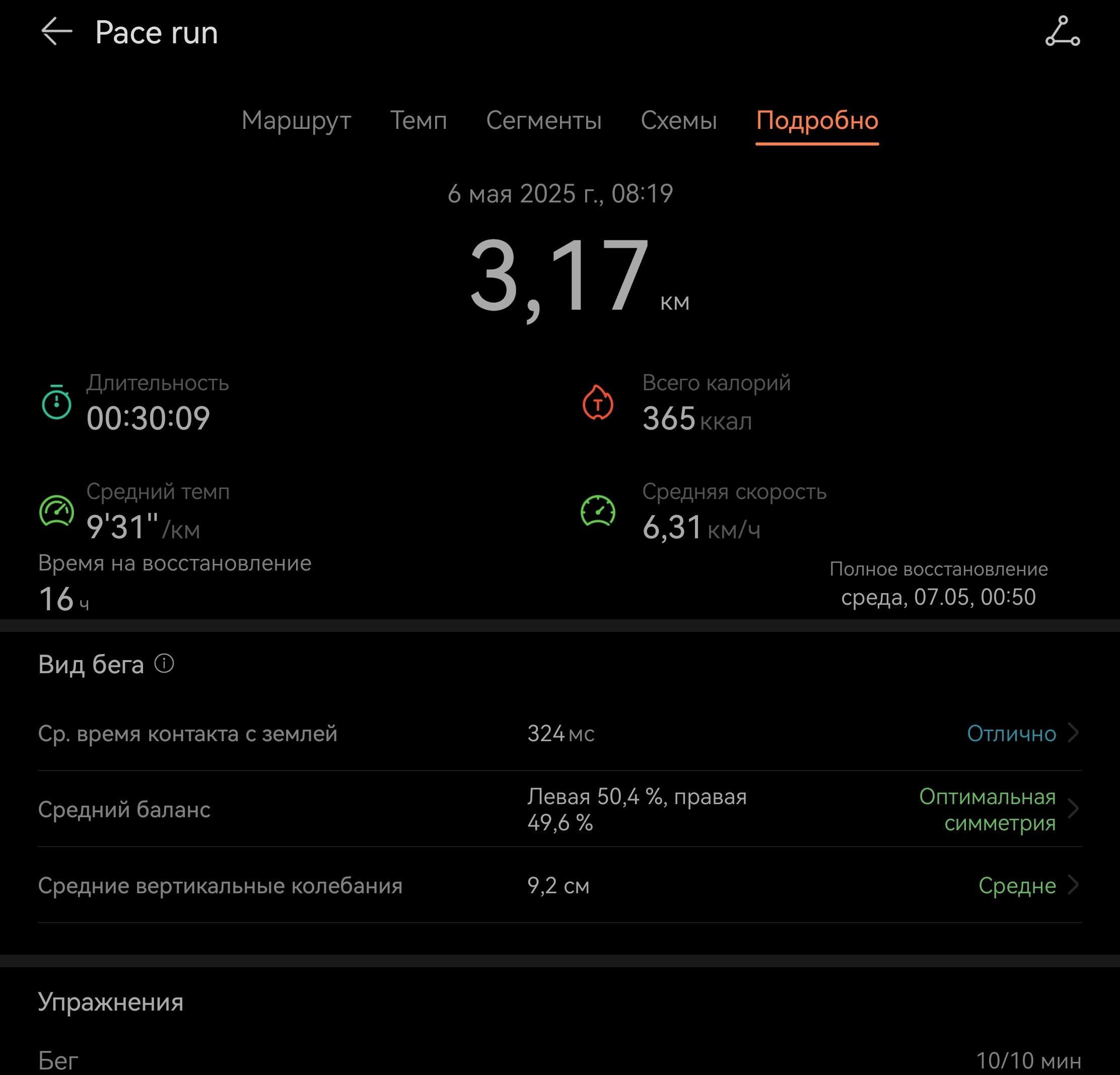This screenshot has height=1075, width=1120.
Task: Open Оптимальная симметрия rating
Action: pos(987,809)
